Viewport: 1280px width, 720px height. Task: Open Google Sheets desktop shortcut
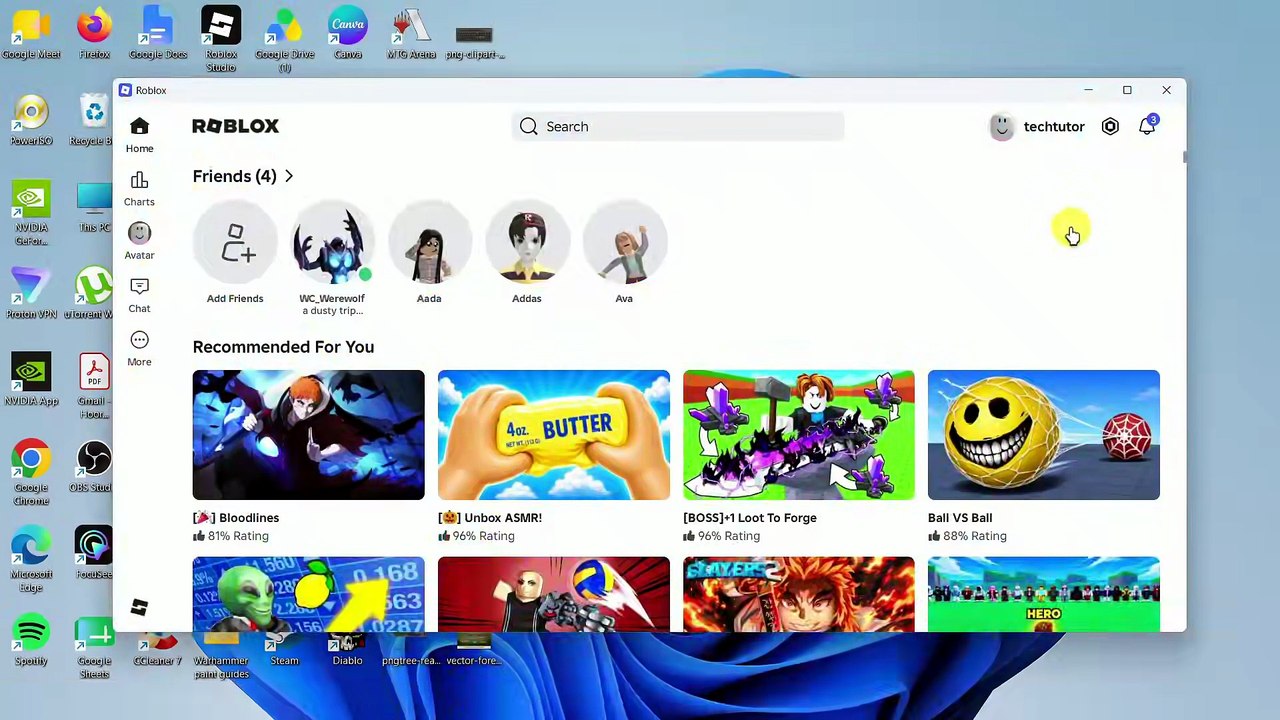(x=94, y=647)
